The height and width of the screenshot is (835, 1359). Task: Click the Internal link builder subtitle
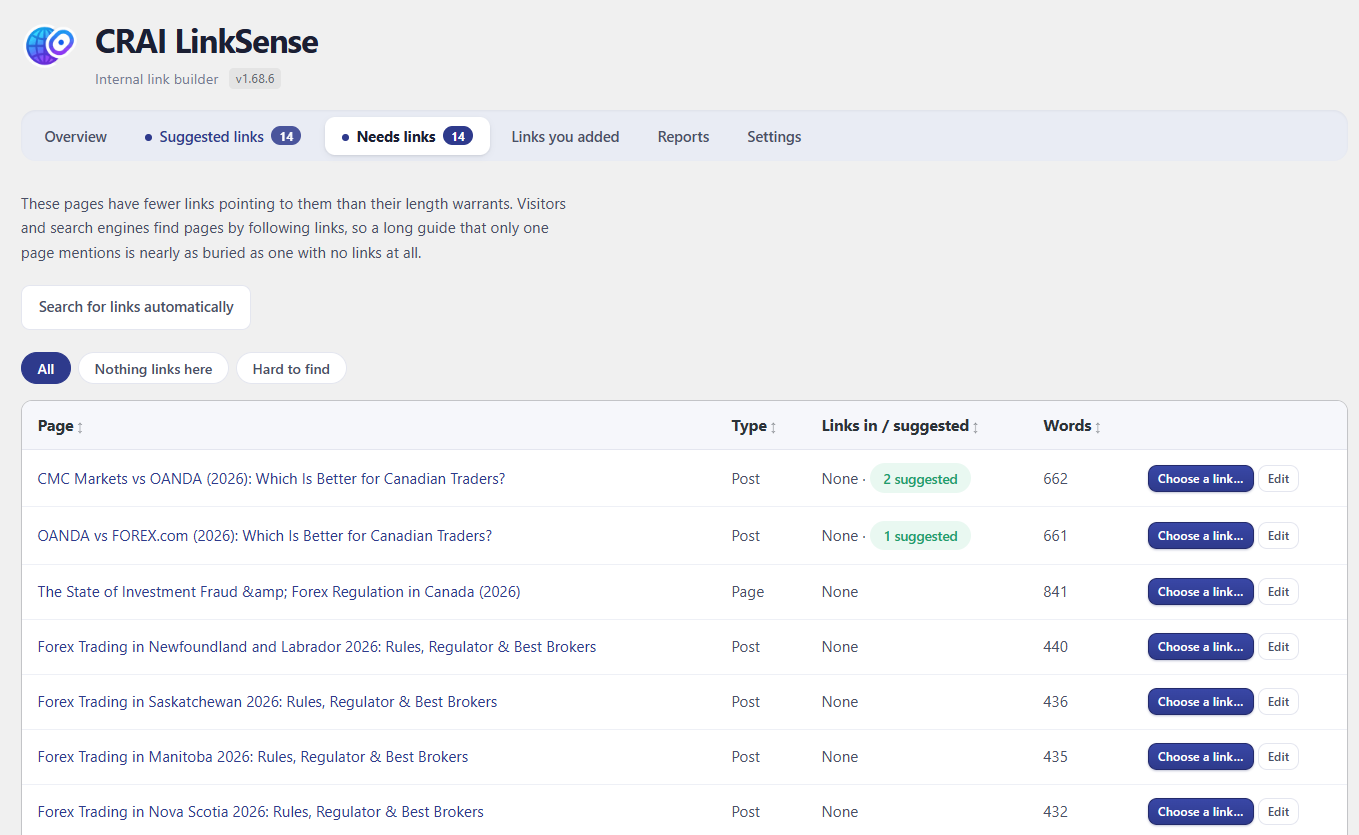pos(157,79)
